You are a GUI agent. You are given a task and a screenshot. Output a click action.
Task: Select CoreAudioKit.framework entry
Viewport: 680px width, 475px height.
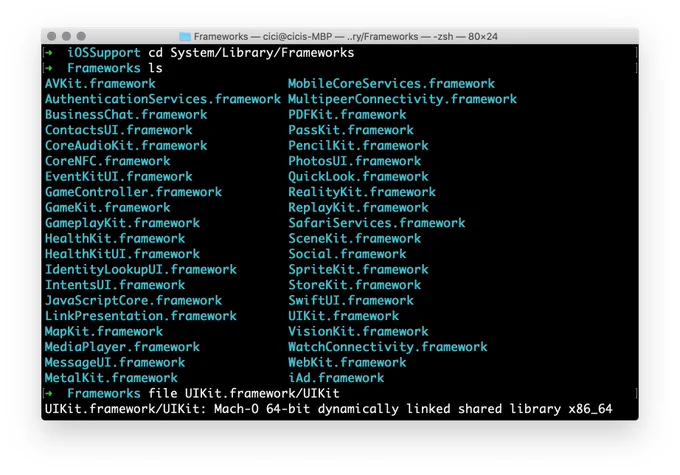(126, 146)
